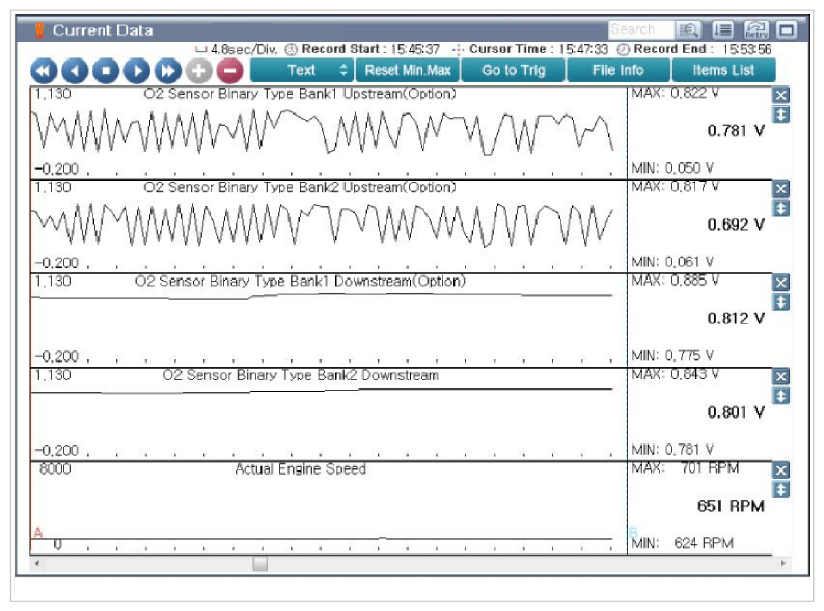The height and width of the screenshot is (611, 824).
Task: Stop playback with the square stop button
Action: pyautogui.click(x=106, y=70)
